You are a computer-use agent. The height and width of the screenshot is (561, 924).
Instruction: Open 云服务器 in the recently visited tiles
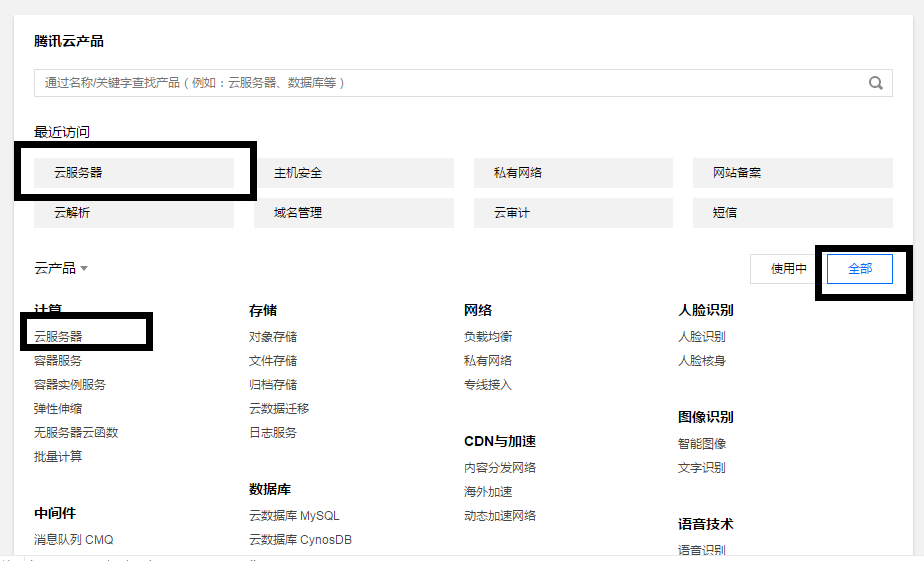coord(134,173)
